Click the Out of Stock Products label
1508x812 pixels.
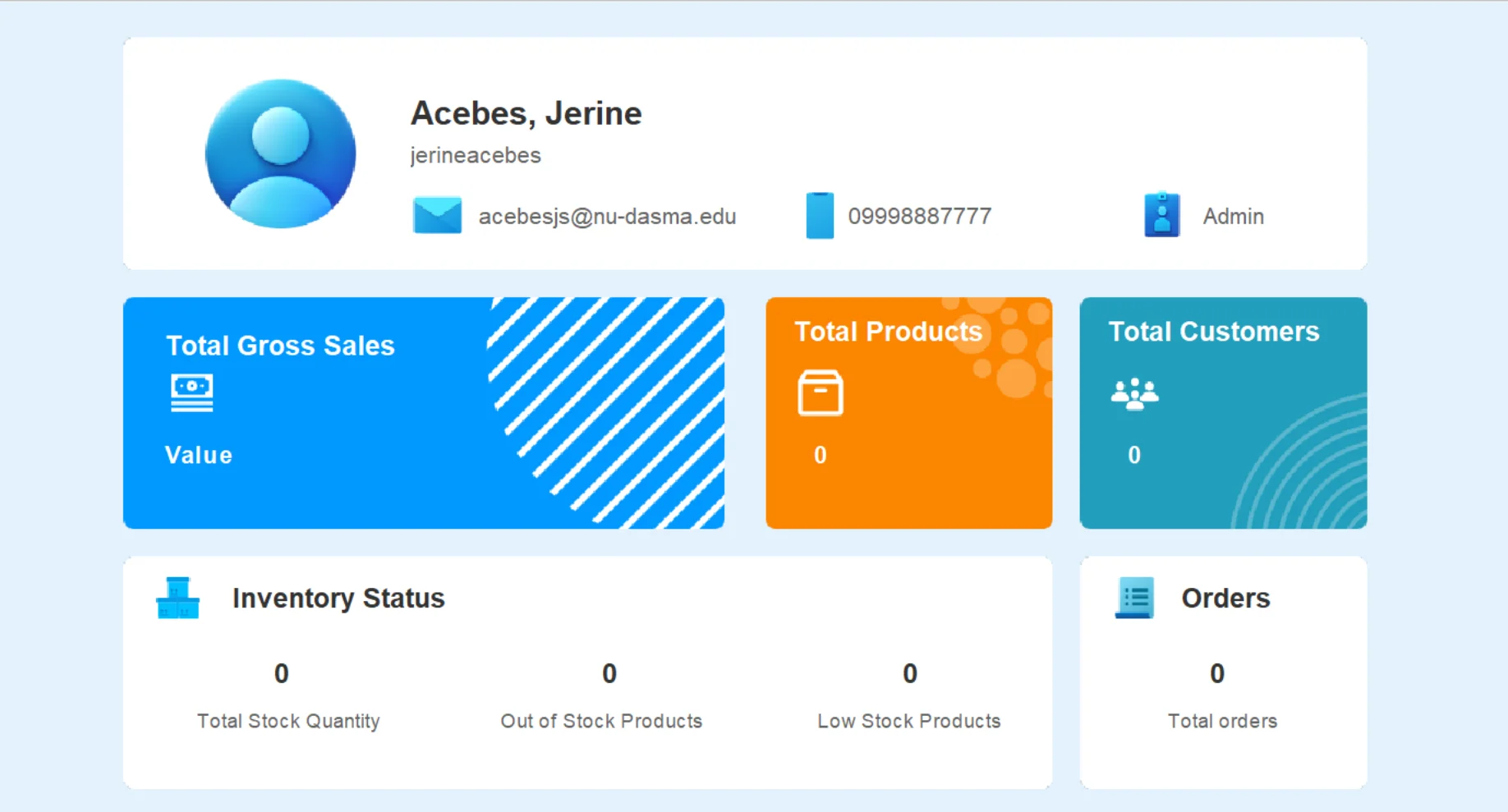[601, 721]
